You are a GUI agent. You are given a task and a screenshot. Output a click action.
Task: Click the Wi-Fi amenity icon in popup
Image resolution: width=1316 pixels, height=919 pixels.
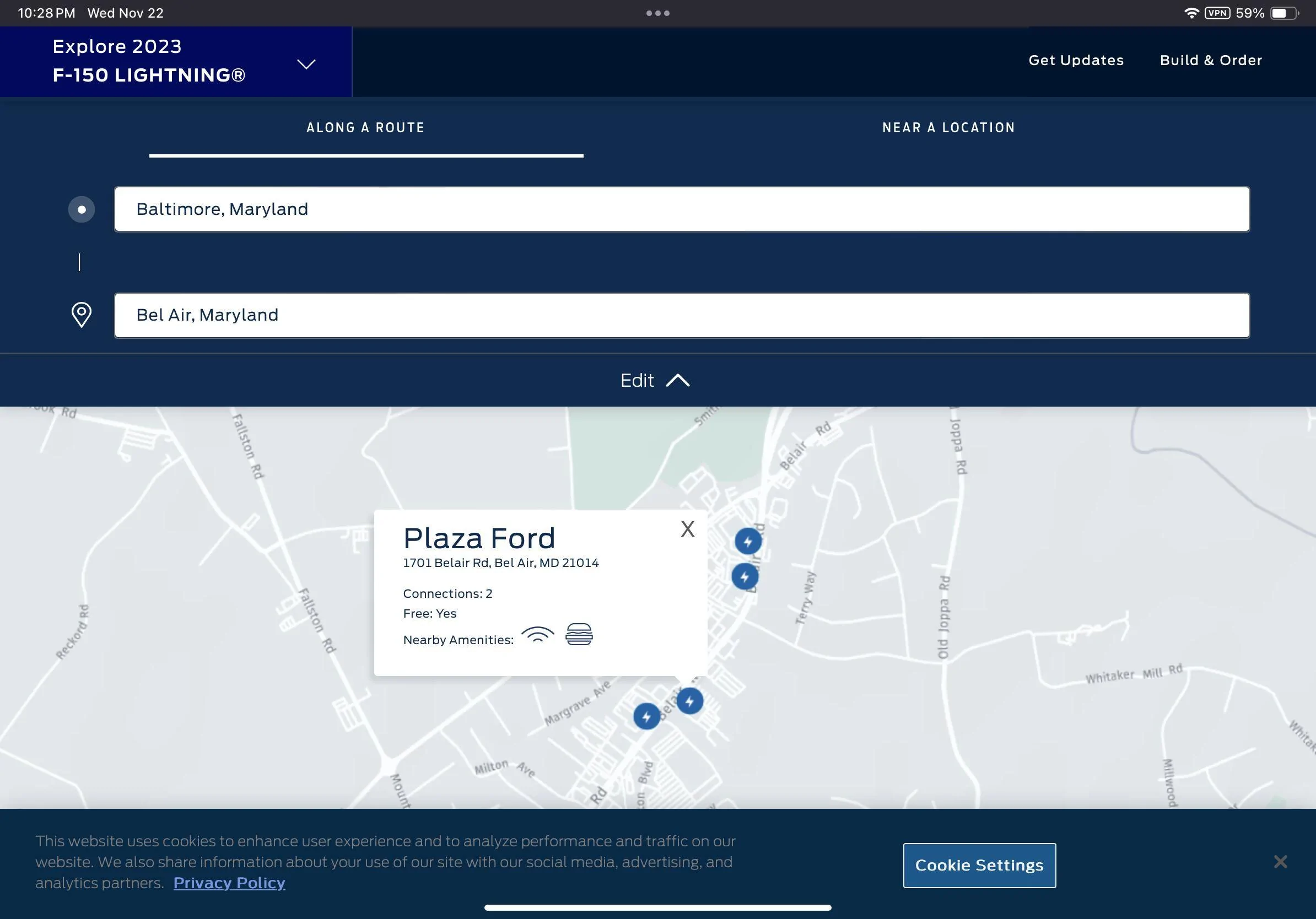point(538,634)
